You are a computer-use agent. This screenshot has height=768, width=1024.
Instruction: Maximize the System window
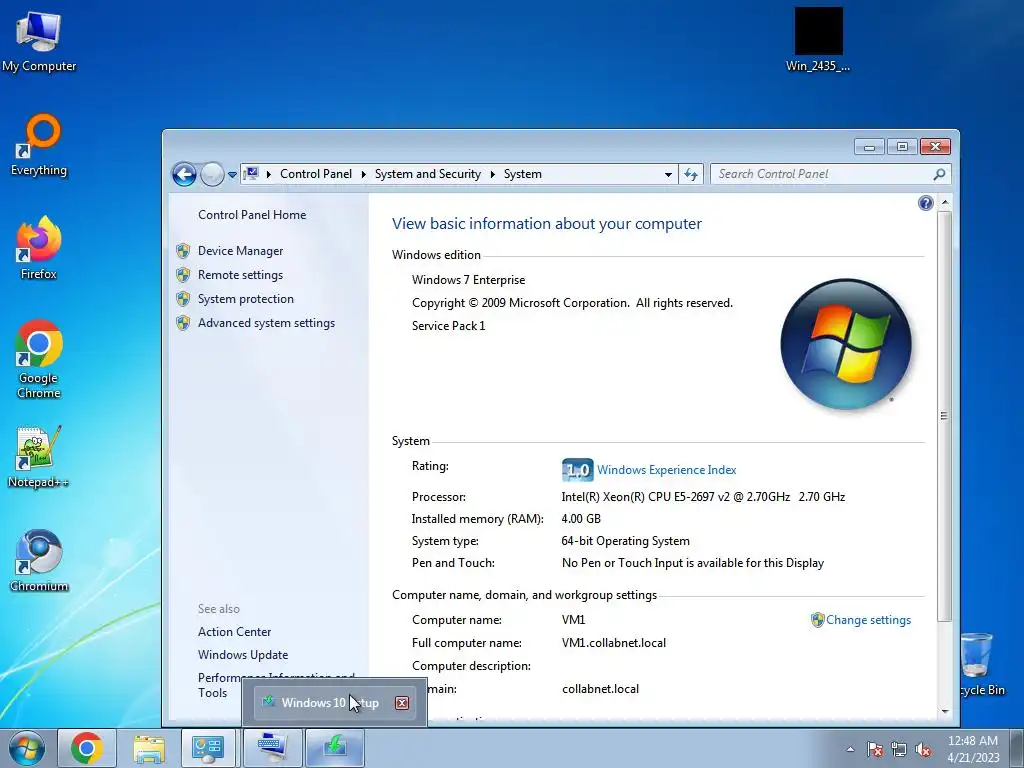click(x=902, y=146)
